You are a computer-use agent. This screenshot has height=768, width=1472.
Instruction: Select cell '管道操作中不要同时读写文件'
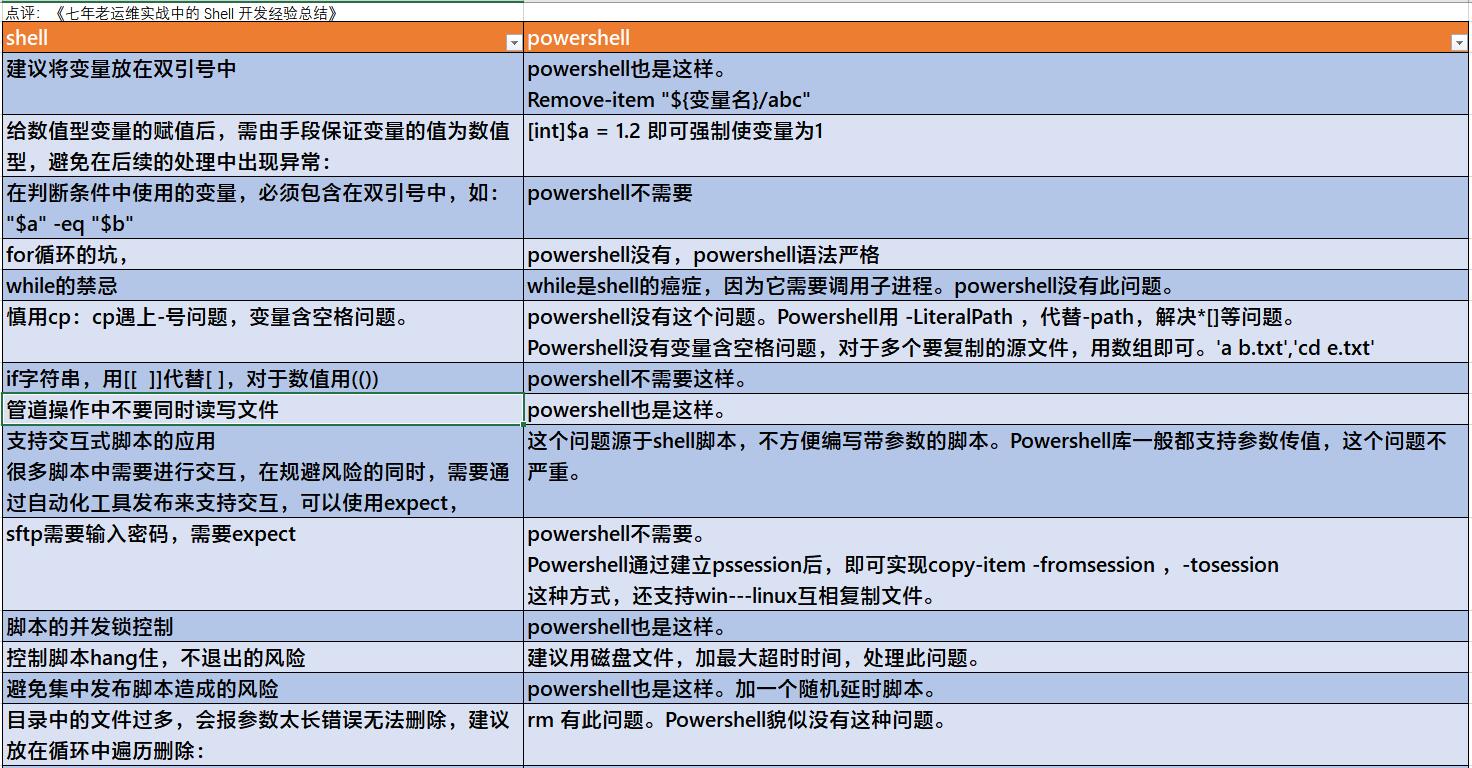[263, 410]
